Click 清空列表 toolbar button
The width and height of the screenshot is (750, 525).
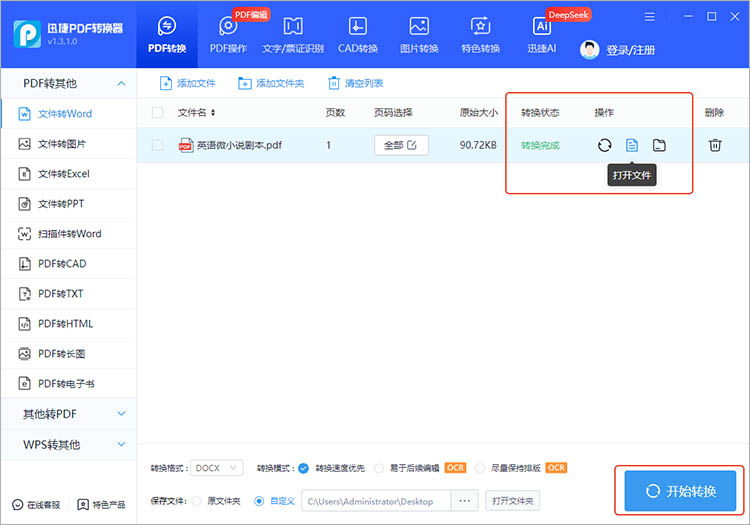point(355,83)
